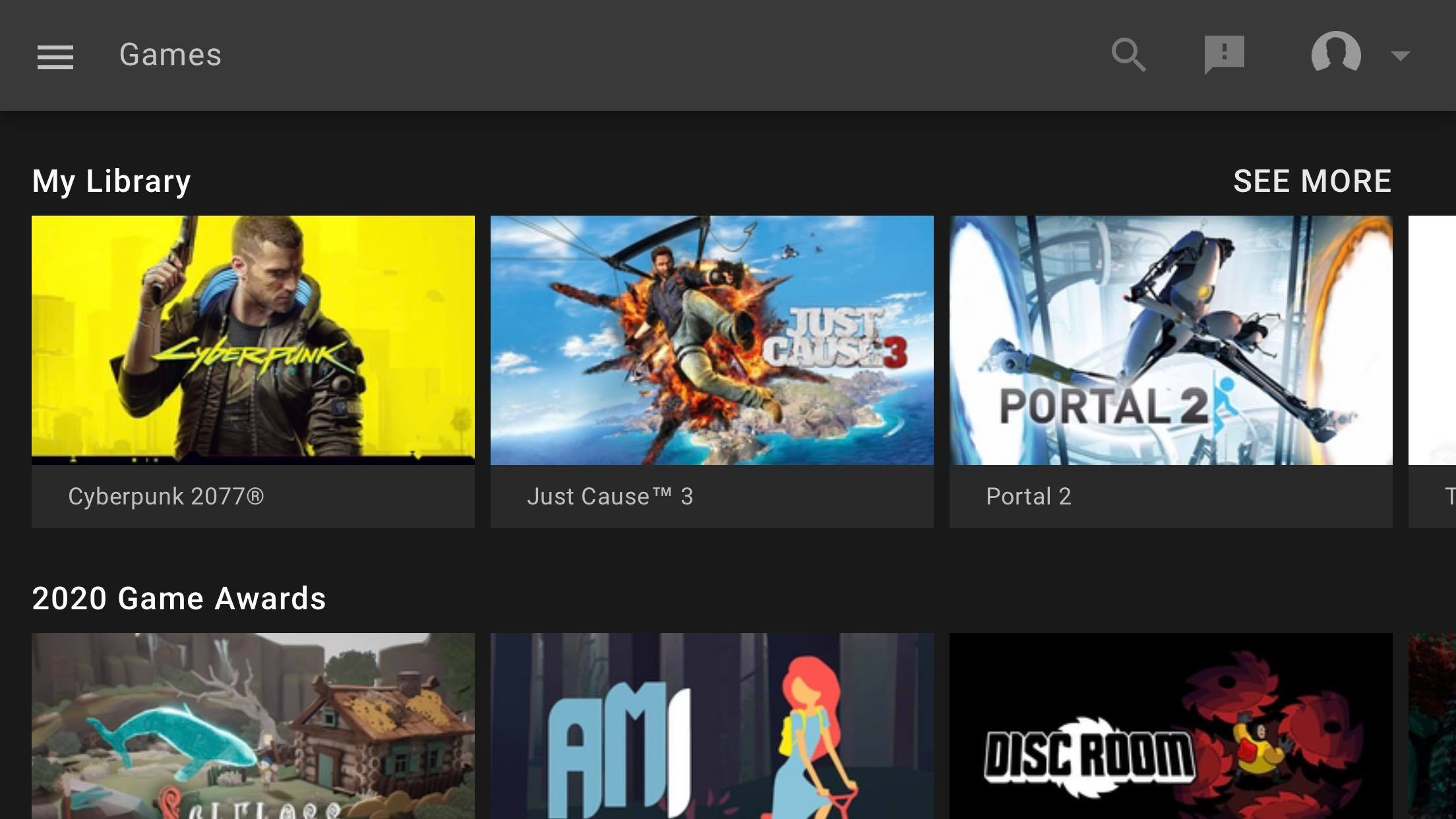This screenshot has height=819, width=1456.
Task: Select the AMI game tile
Action: coord(712,725)
